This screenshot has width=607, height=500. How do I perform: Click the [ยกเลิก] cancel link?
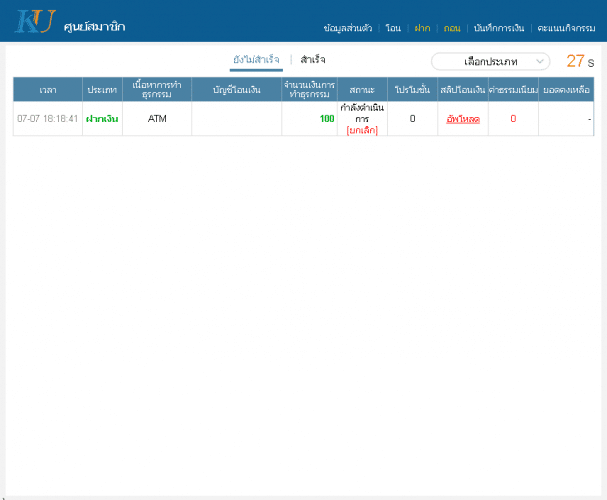pos(362,130)
